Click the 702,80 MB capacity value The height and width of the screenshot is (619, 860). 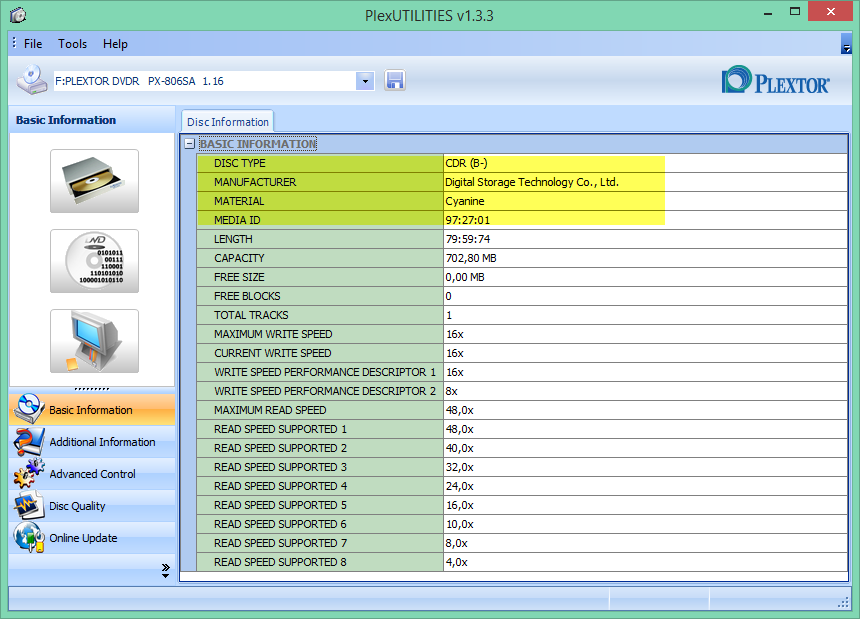(x=471, y=258)
